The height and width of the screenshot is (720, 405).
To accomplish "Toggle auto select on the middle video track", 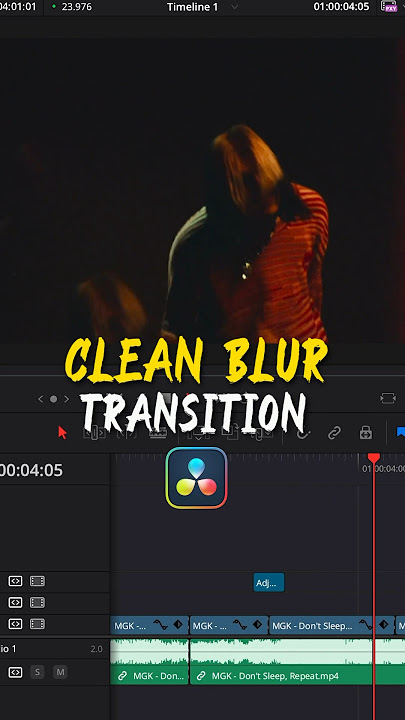I will pyautogui.click(x=15, y=602).
